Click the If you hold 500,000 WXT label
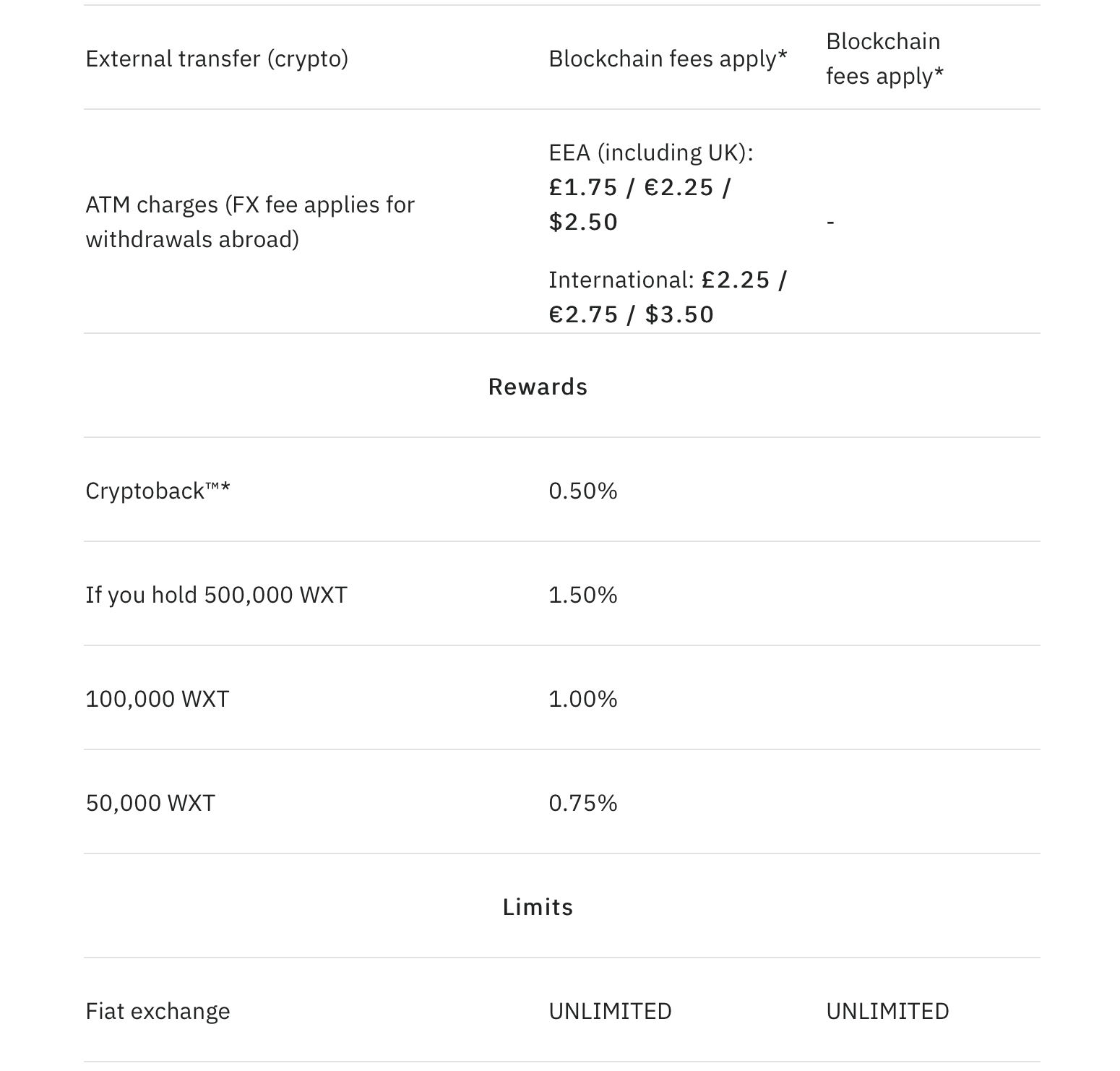The width and height of the screenshot is (1120, 1071). tap(216, 595)
